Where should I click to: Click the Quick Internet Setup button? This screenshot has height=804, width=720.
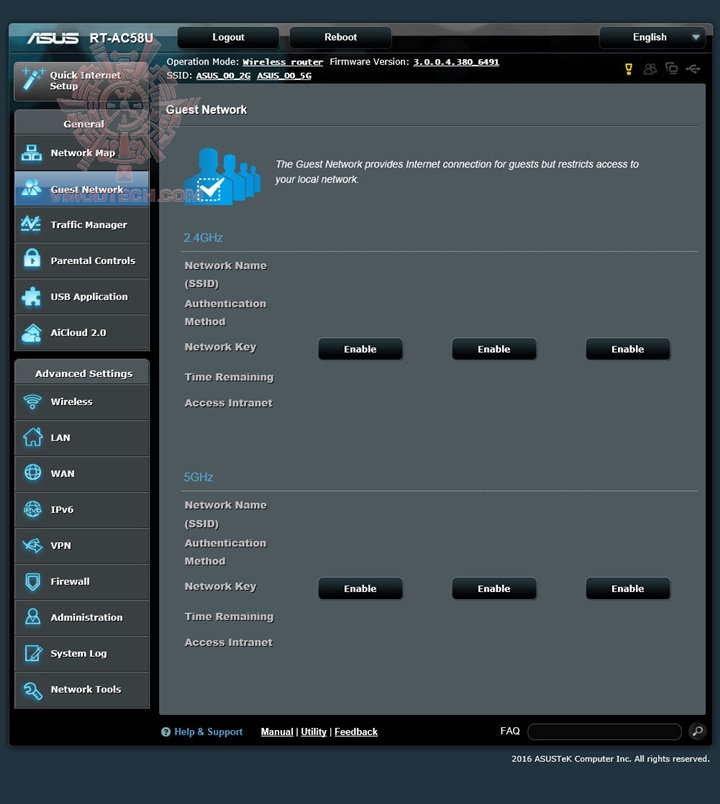point(82,81)
